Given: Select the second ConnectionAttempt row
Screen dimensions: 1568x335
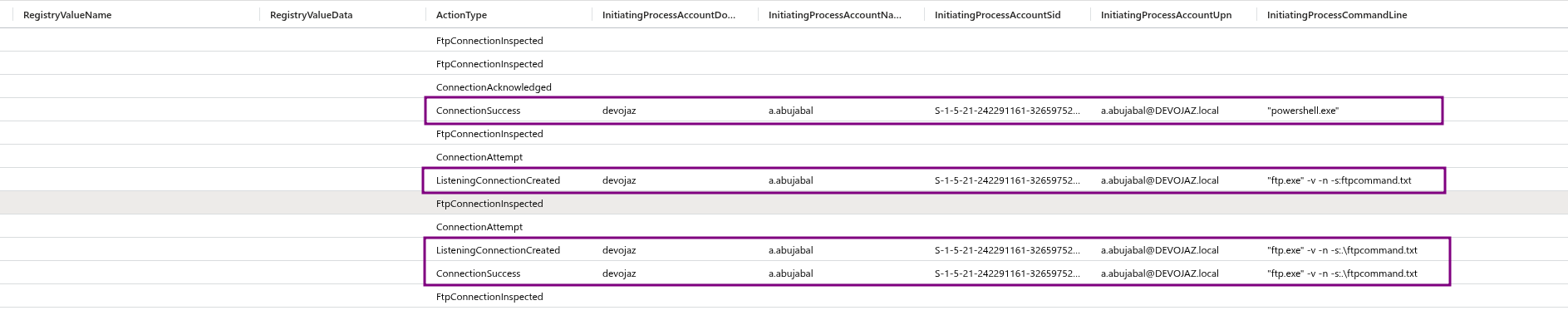Looking at the screenshot, I should pyautogui.click(x=784, y=226).
